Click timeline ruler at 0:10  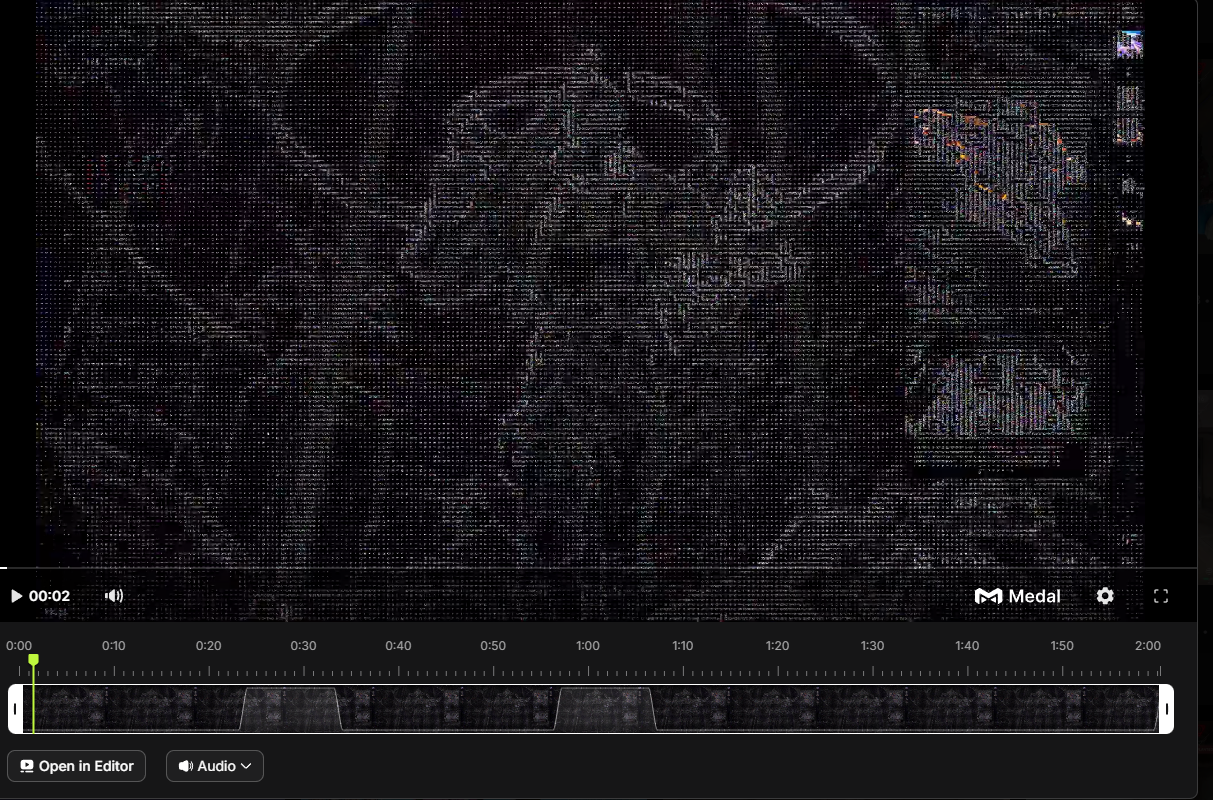(114, 646)
